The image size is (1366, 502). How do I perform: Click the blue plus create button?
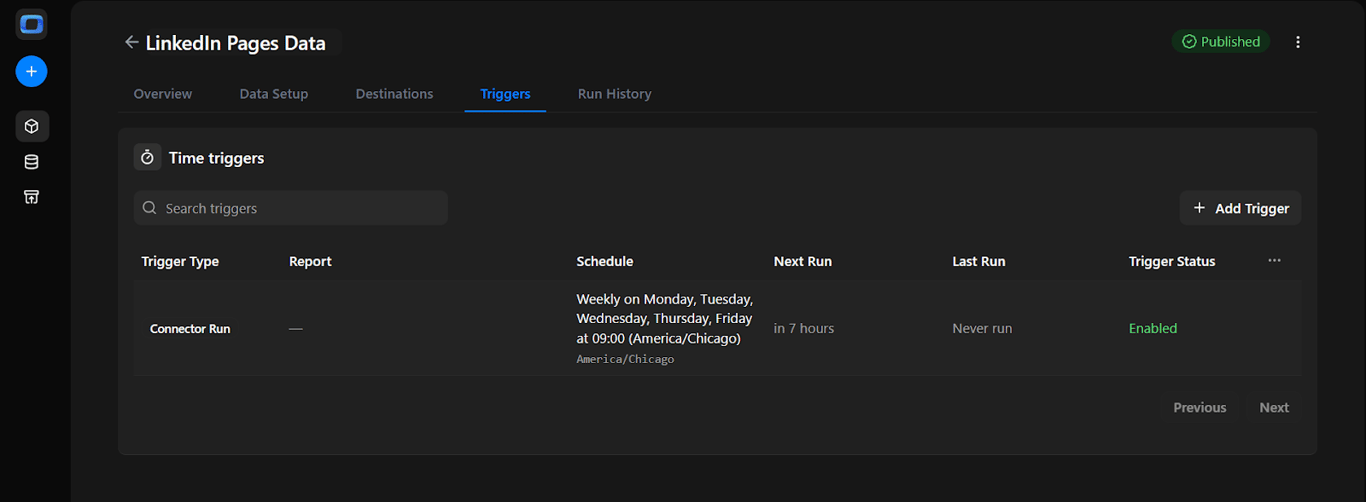pos(32,72)
